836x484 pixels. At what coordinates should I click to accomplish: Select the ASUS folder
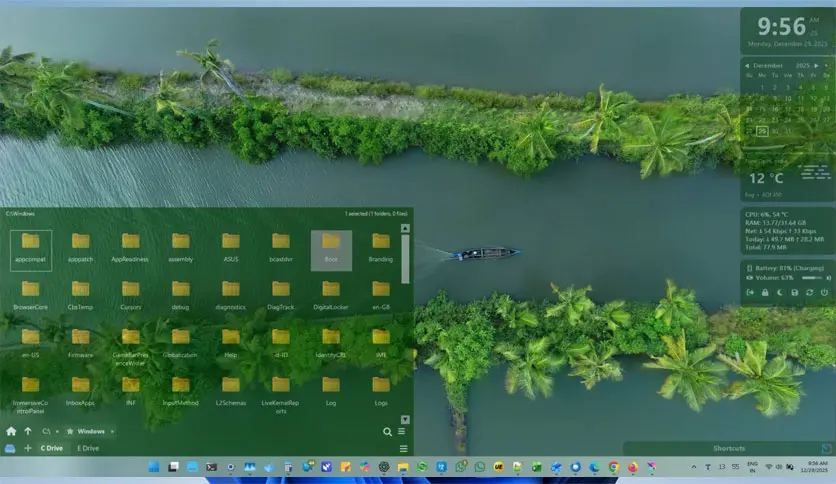(x=231, y=250)
